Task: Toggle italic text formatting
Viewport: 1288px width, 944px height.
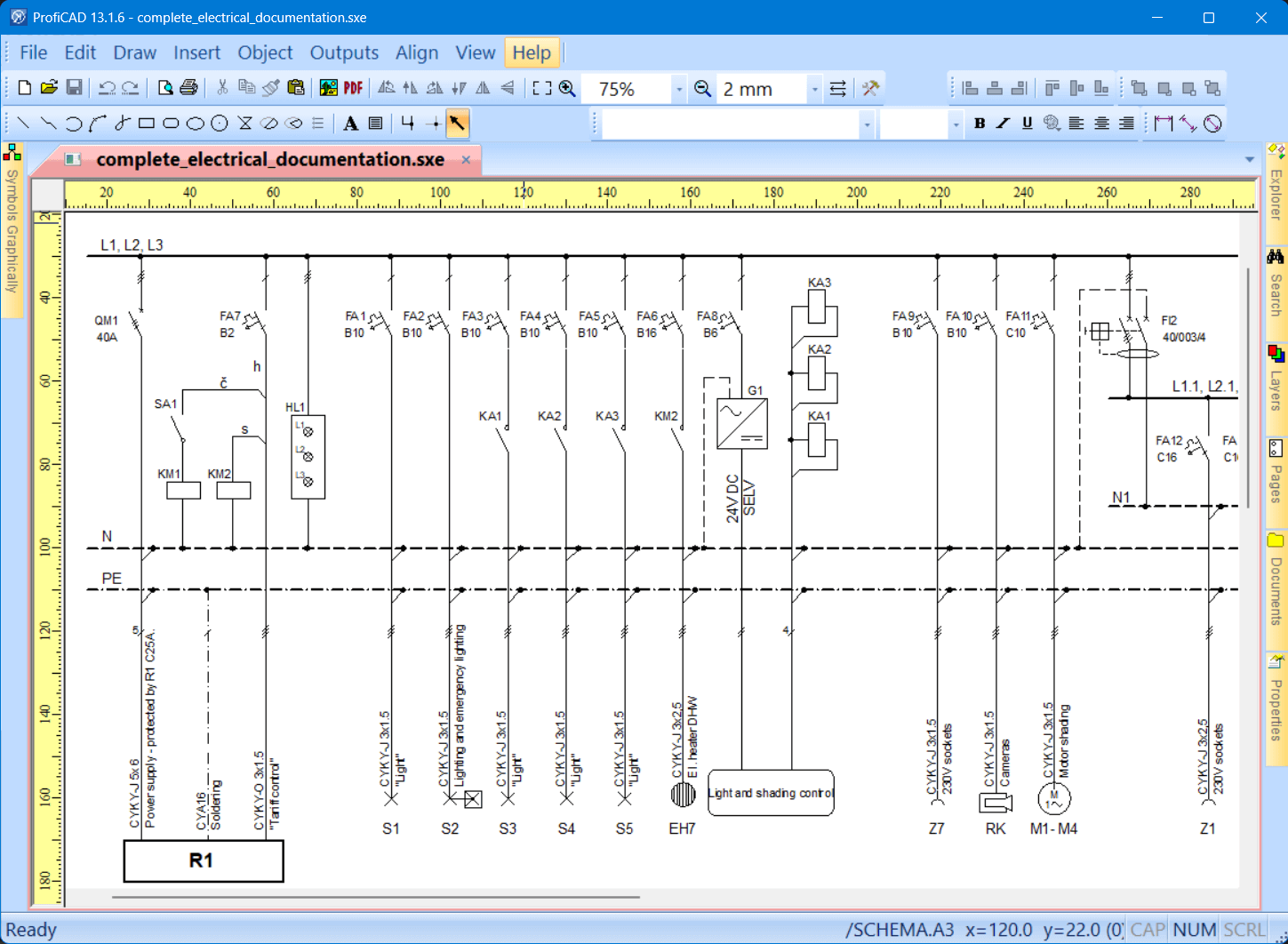Action: coord(1003,124)
